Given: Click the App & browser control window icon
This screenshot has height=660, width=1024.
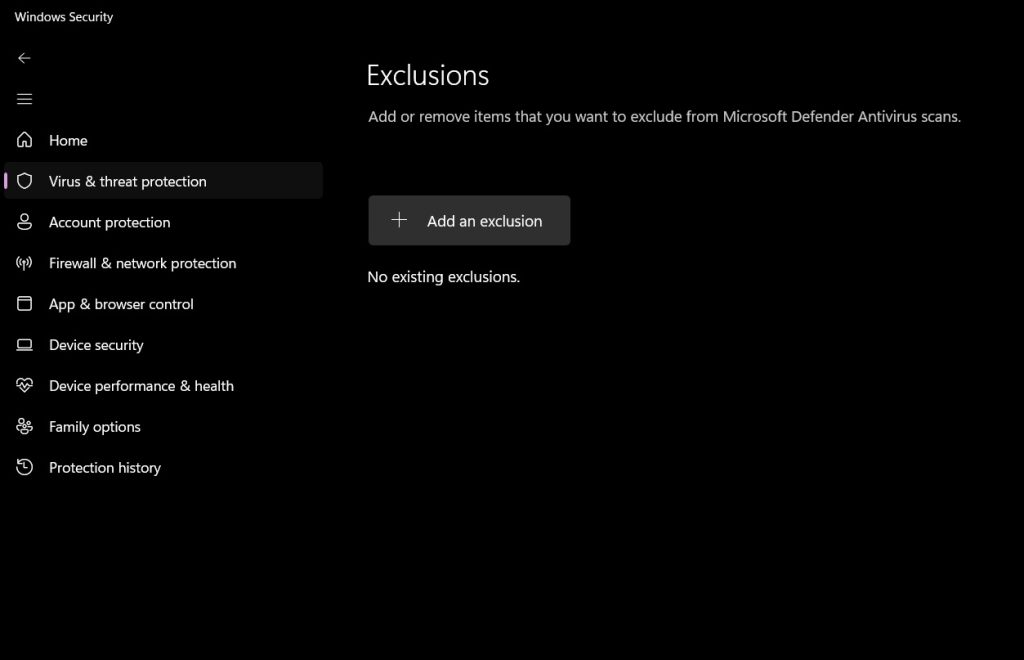Looking at the screenshot, I should [x=24, y=304].
